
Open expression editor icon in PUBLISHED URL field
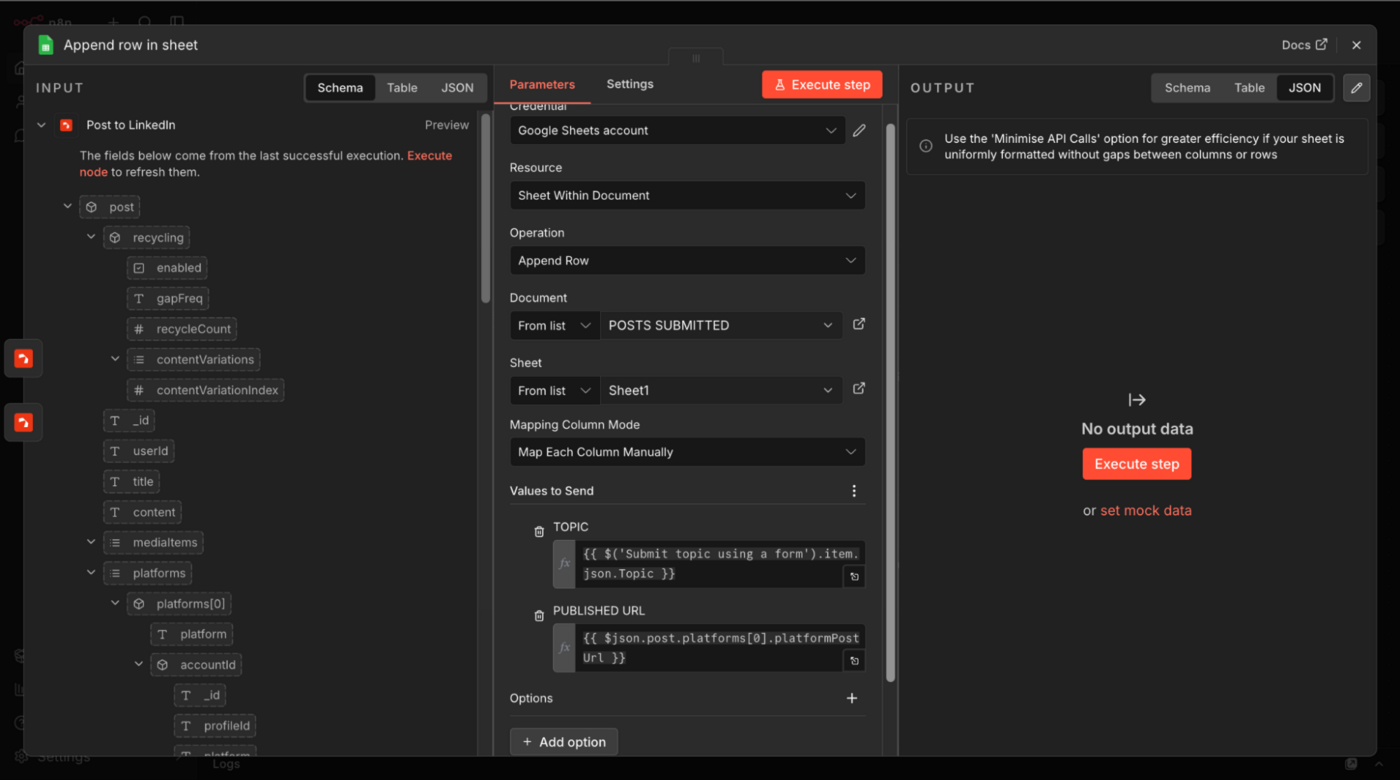(x=854, y=661)
